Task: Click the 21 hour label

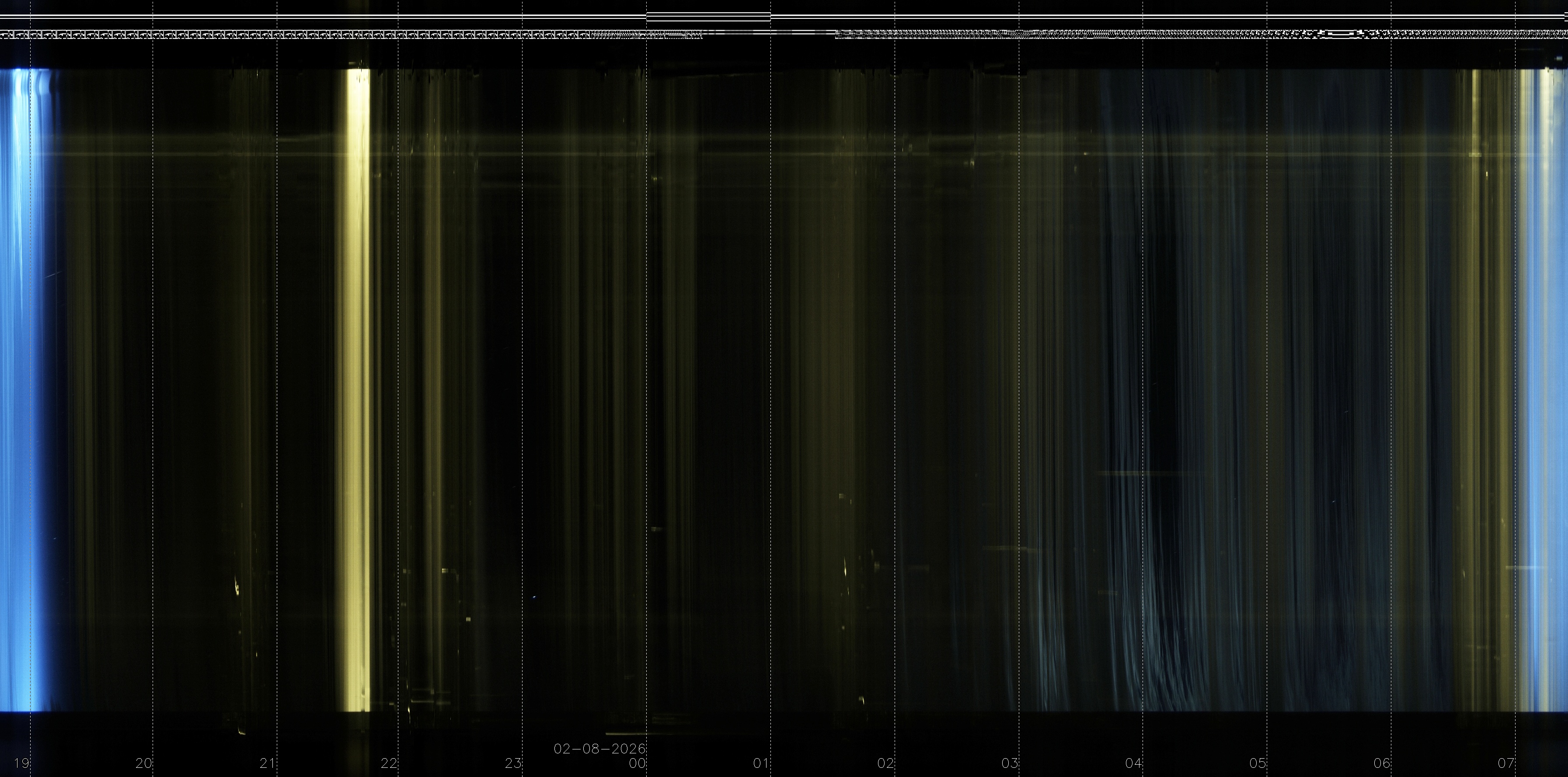Action: tap(267, 763)
